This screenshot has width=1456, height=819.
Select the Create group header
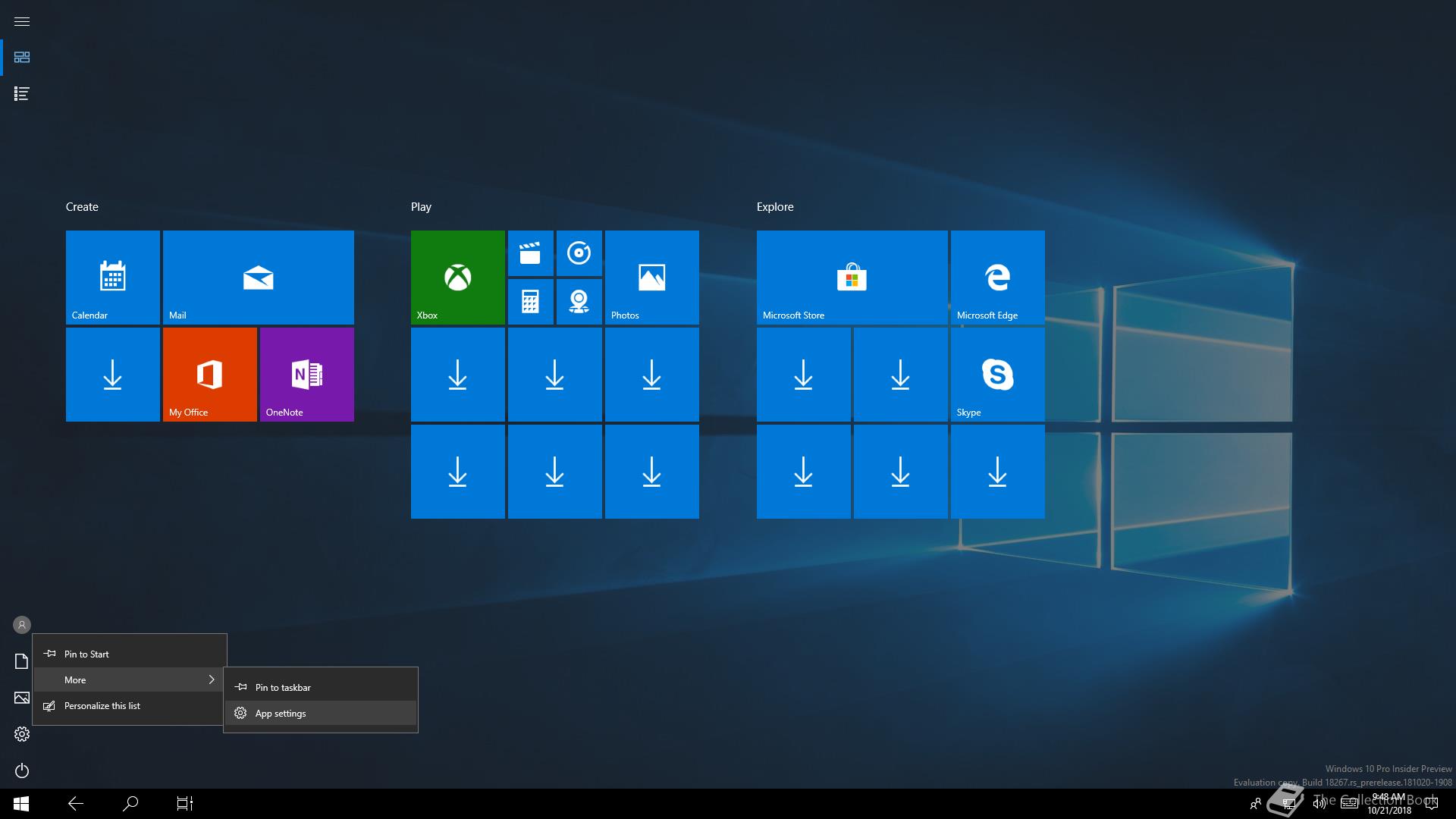tap(82, 207)
